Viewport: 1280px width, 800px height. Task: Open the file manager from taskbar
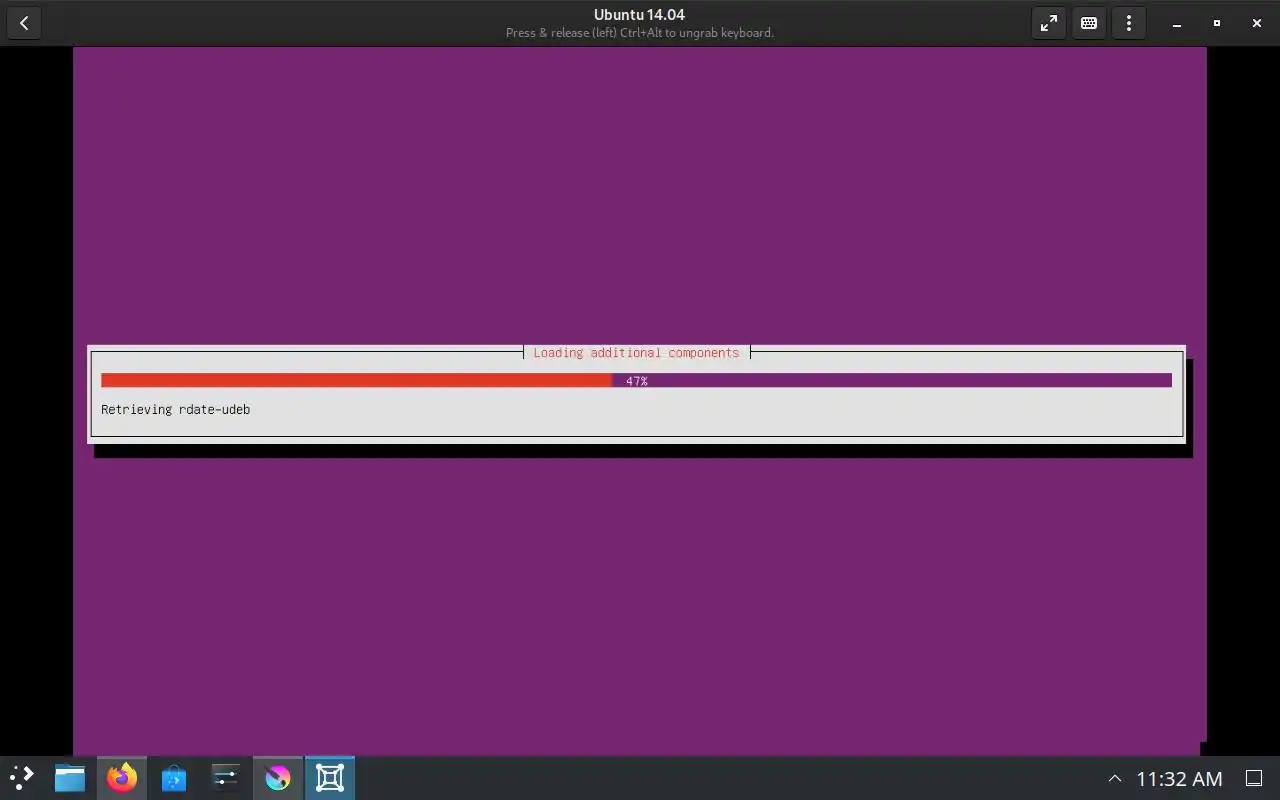(70, 777)
